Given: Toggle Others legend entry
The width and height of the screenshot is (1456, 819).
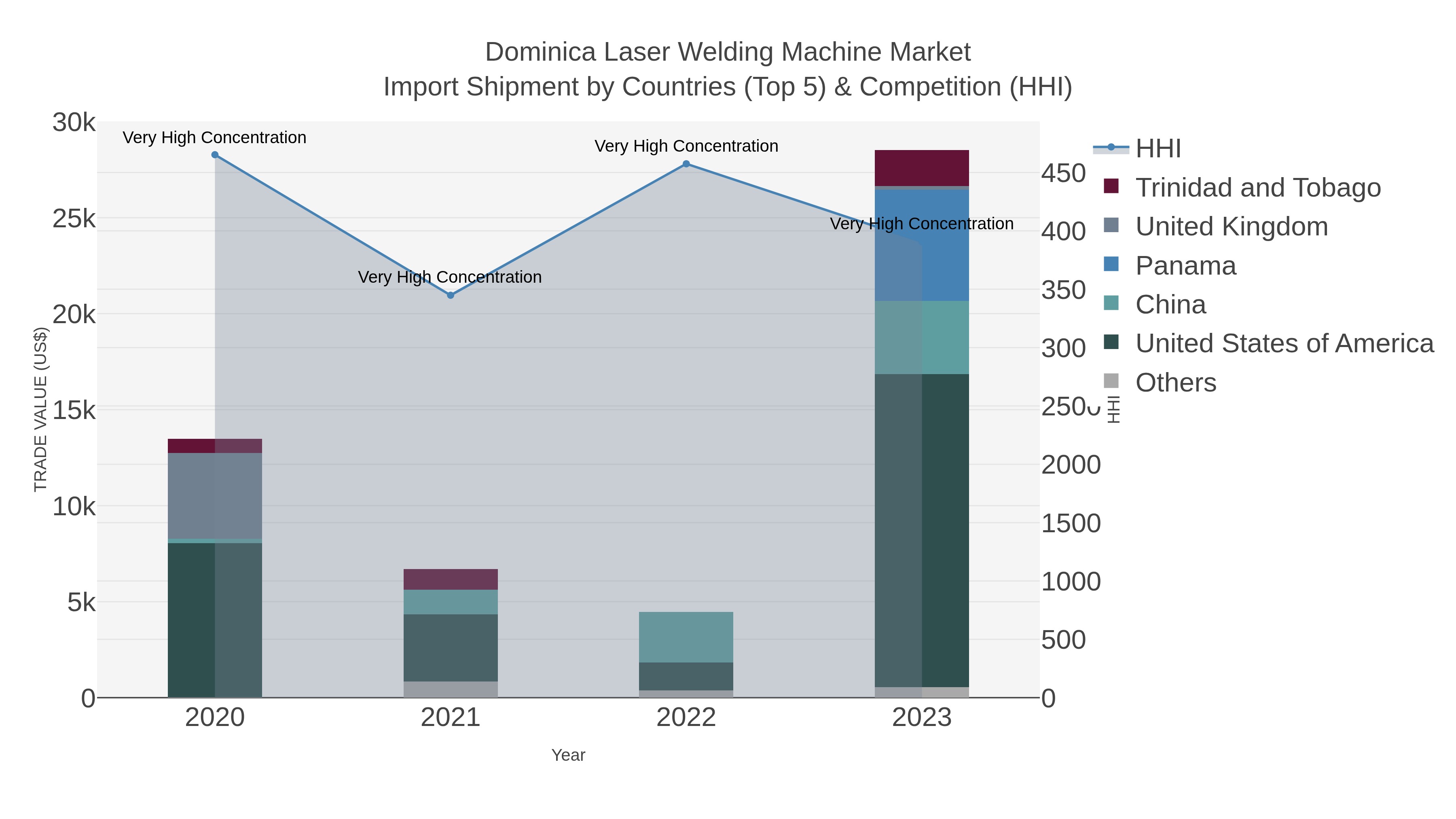Looking at the screenshot, I should [x=1159, y=383].
